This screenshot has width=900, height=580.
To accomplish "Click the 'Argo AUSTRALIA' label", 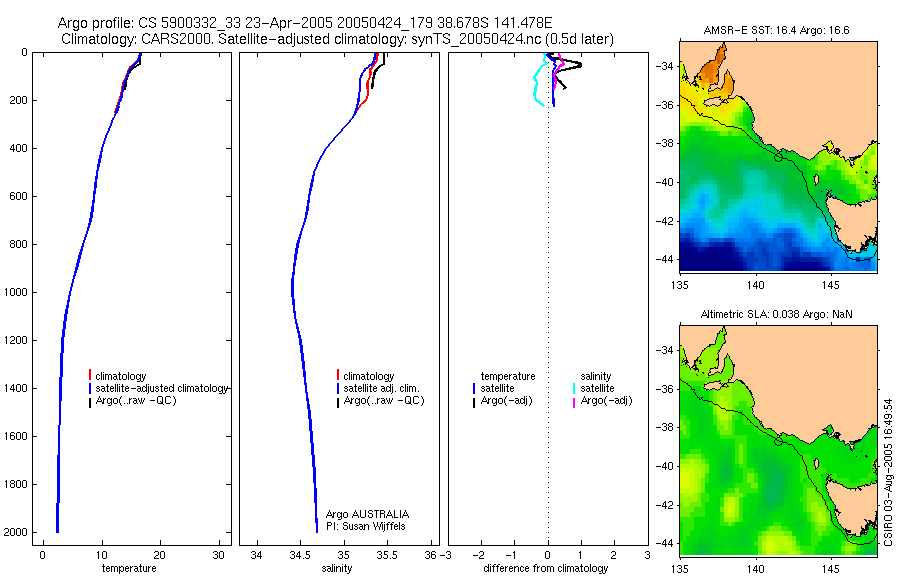I will pos(367,514).
